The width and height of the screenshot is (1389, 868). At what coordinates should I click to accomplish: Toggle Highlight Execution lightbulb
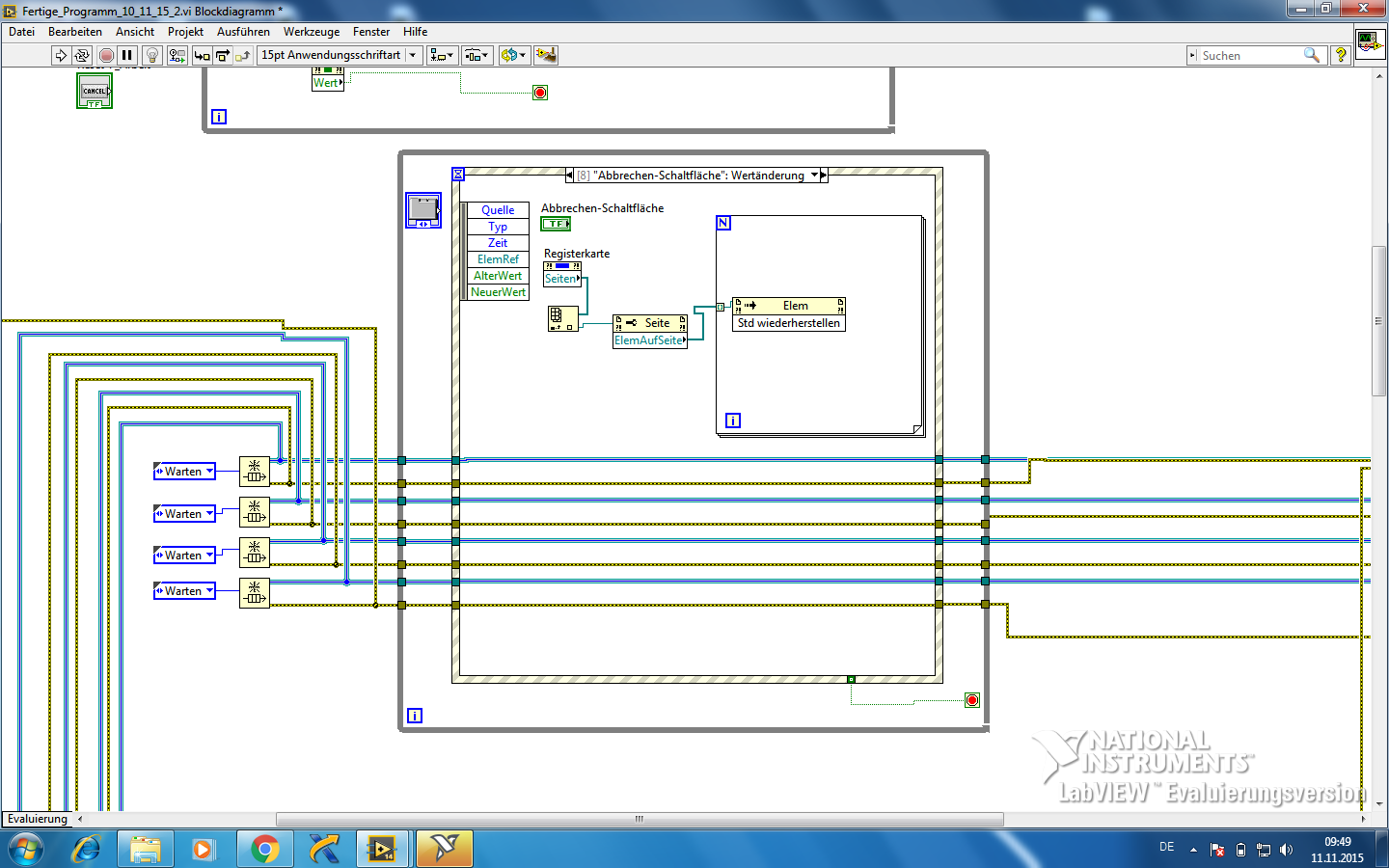coord(151,55)
